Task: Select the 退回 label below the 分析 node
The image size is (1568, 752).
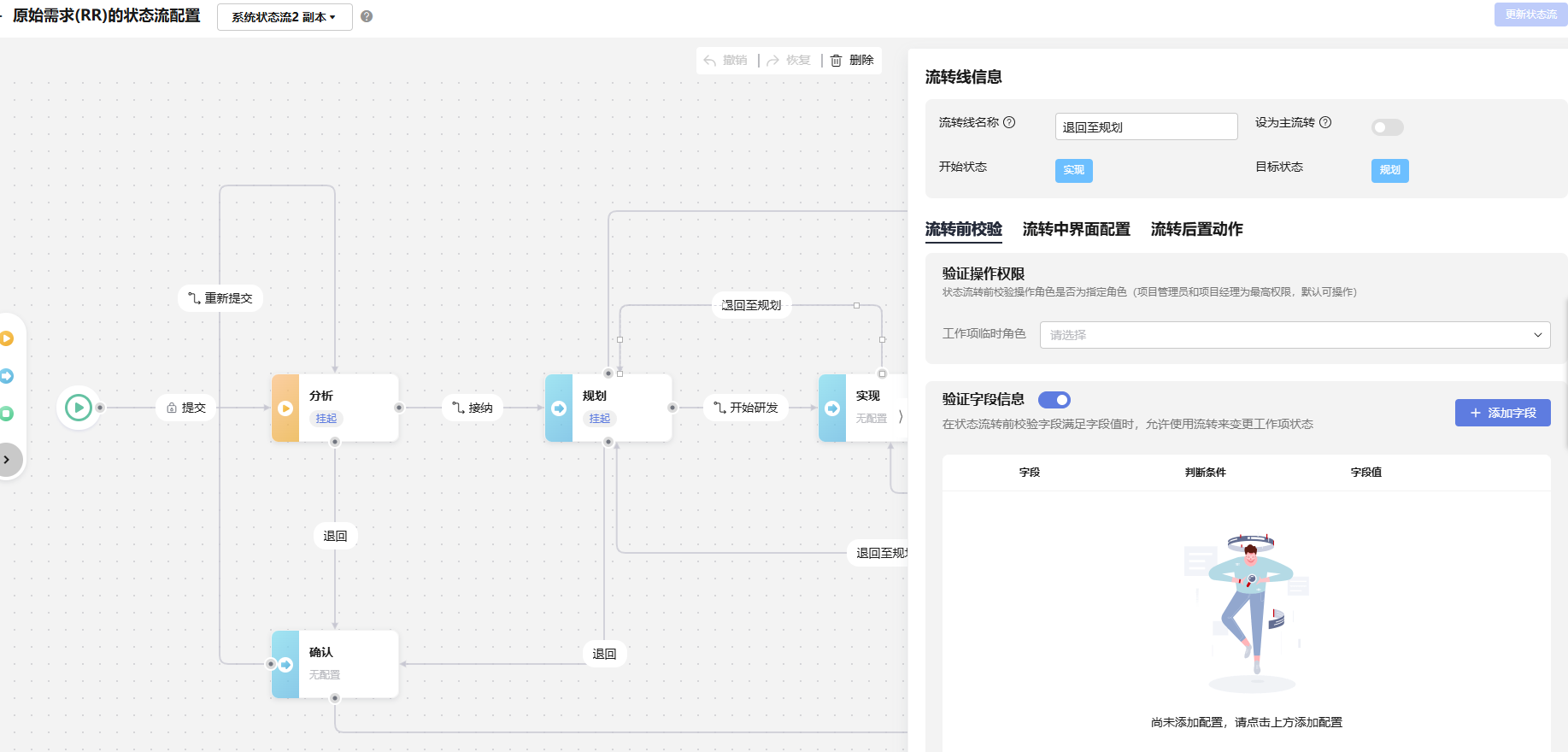Action: [335, 536]
